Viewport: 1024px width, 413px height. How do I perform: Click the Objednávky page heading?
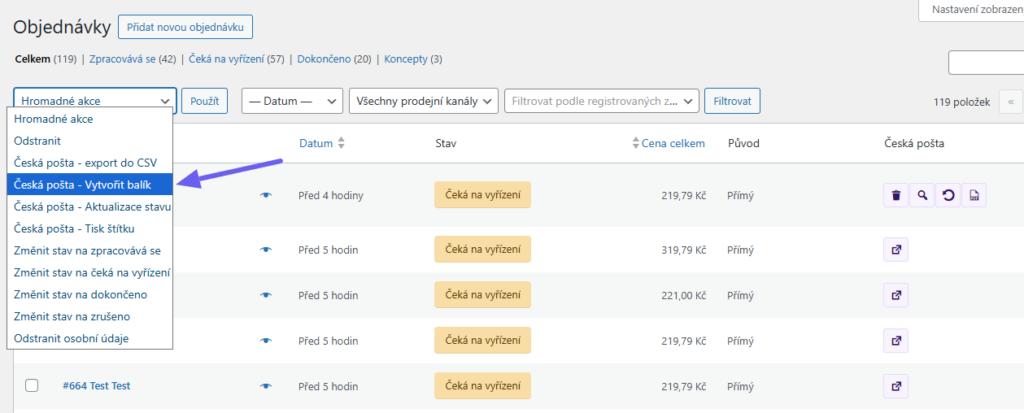coord(62,27)
